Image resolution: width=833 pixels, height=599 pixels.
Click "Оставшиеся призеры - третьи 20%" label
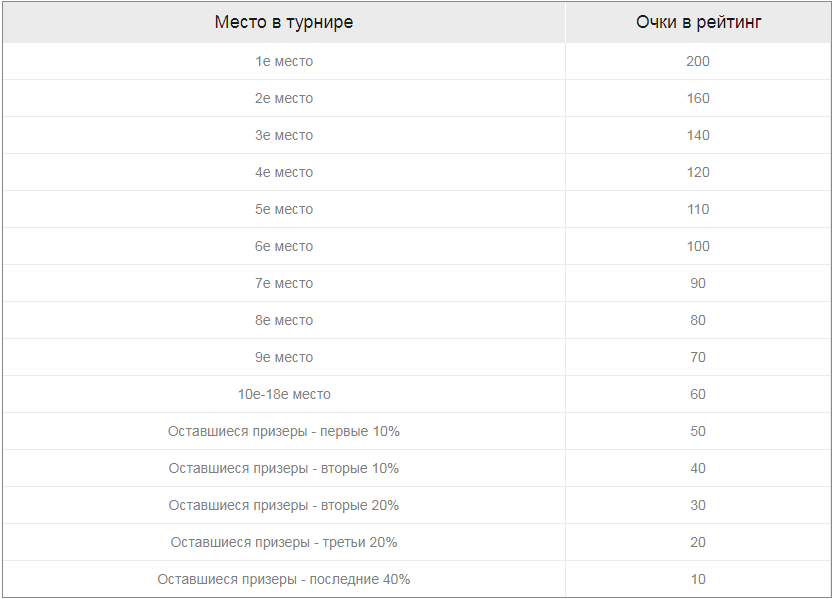284,542
